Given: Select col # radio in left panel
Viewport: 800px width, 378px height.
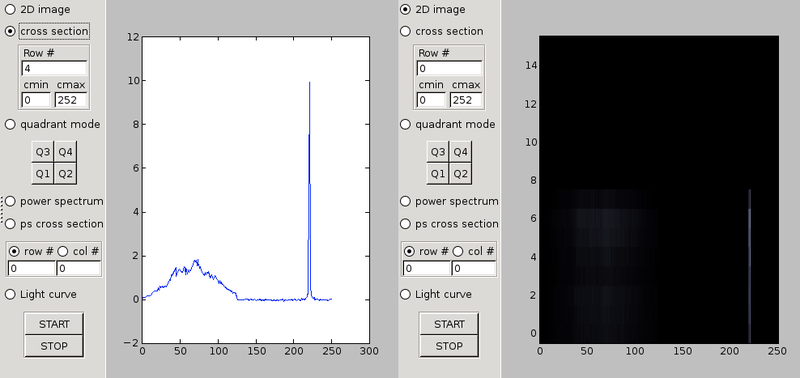Looking at the screenshot, I should click(x=63, y=251).
